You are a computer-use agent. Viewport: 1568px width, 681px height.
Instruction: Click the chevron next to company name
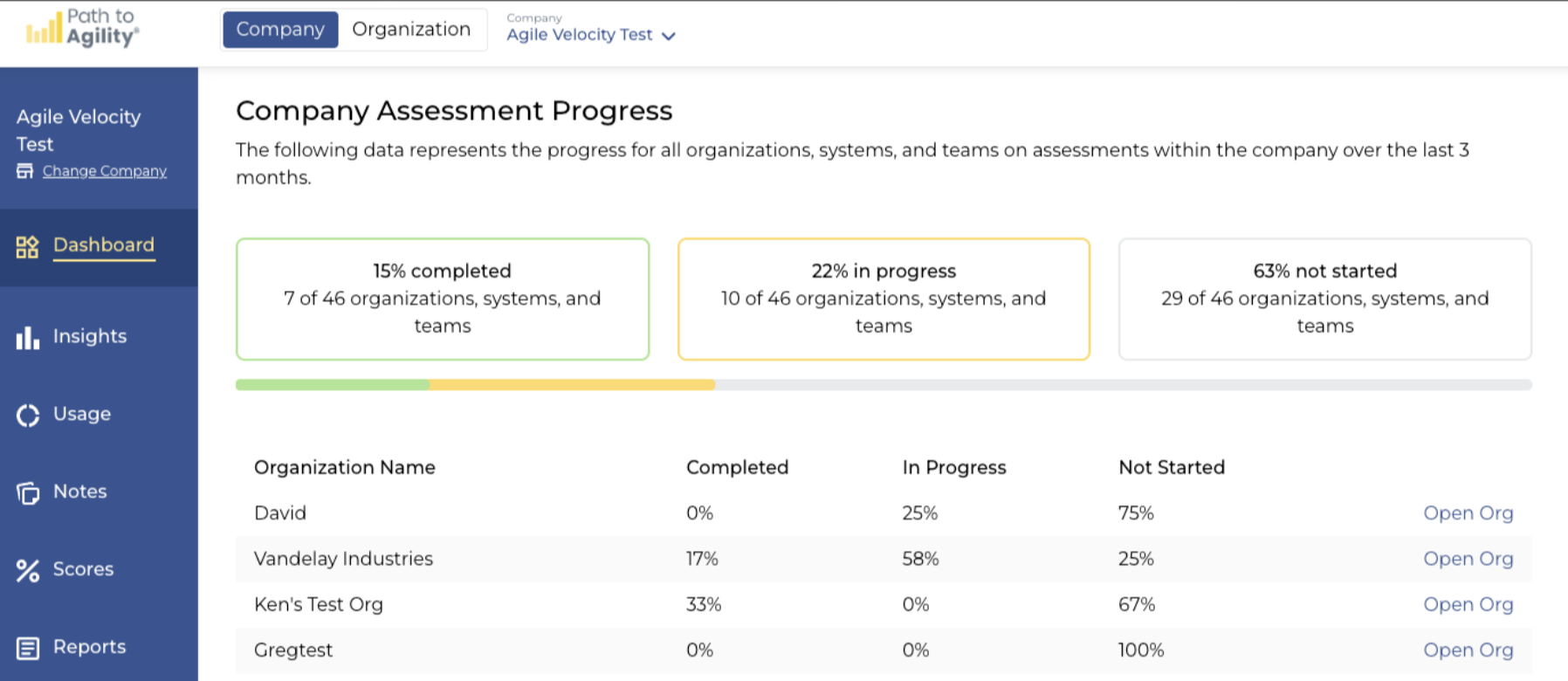click(x=669, y=37)
